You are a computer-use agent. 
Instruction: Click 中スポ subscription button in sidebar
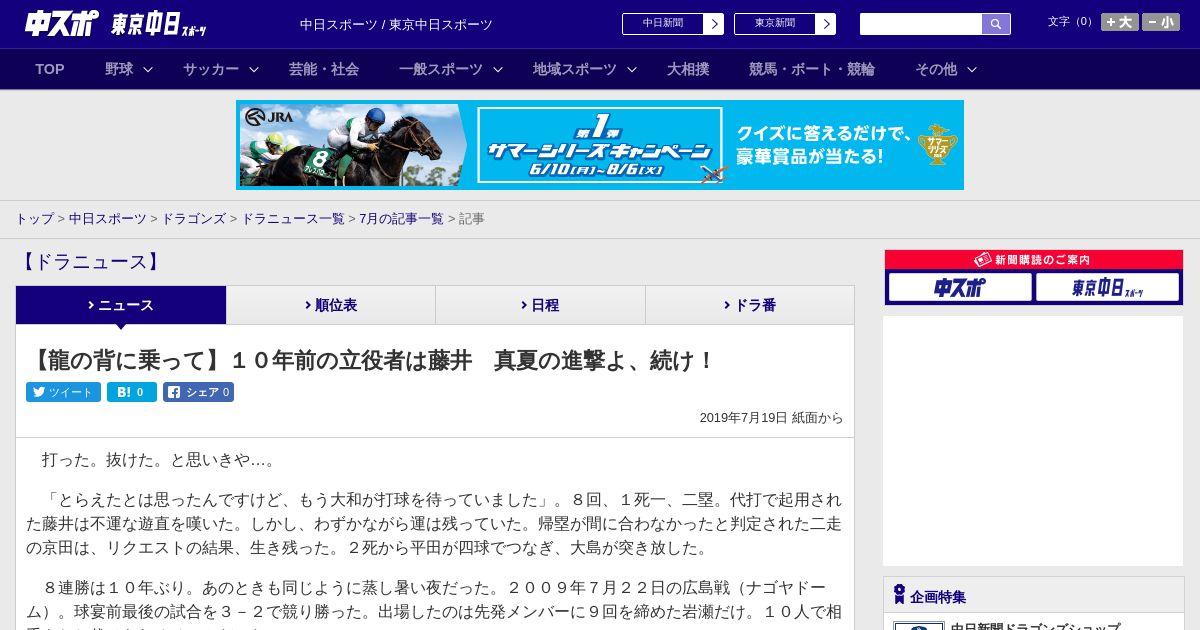click(x=960, y=287)
